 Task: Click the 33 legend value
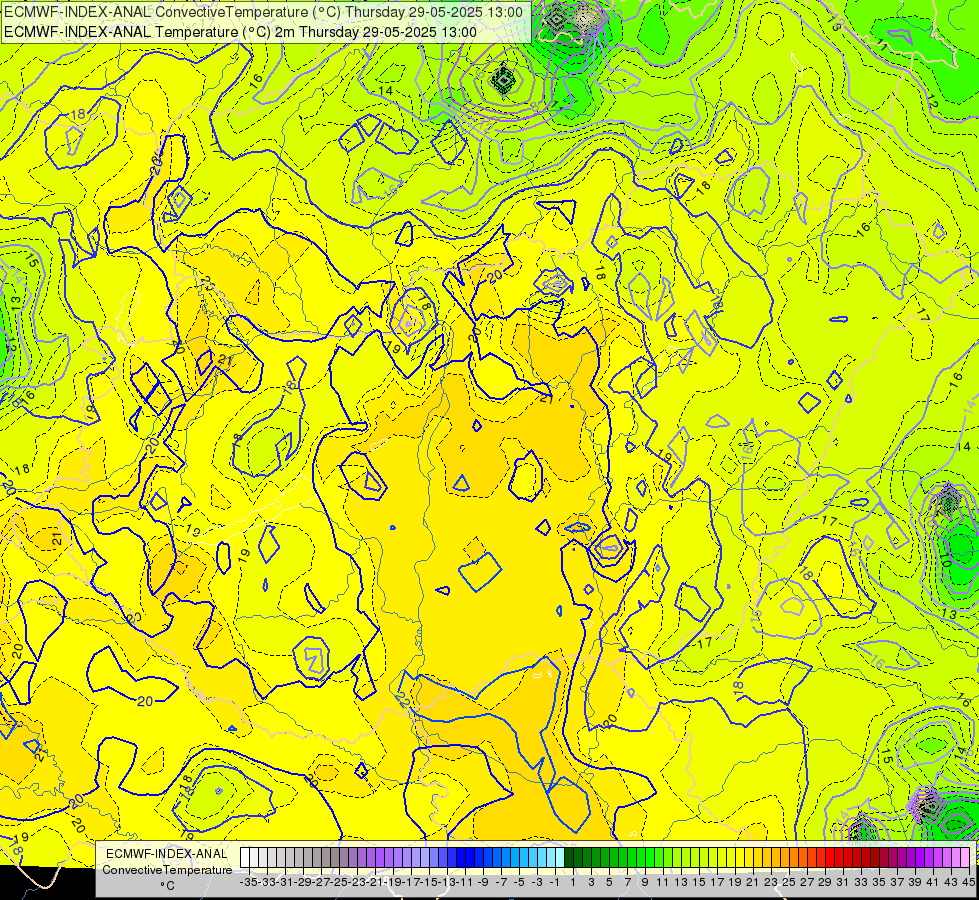click(x=861, y=882)
